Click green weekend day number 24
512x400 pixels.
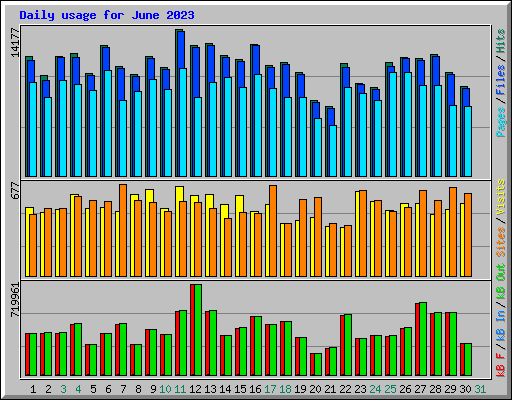(x=375, y=389)
